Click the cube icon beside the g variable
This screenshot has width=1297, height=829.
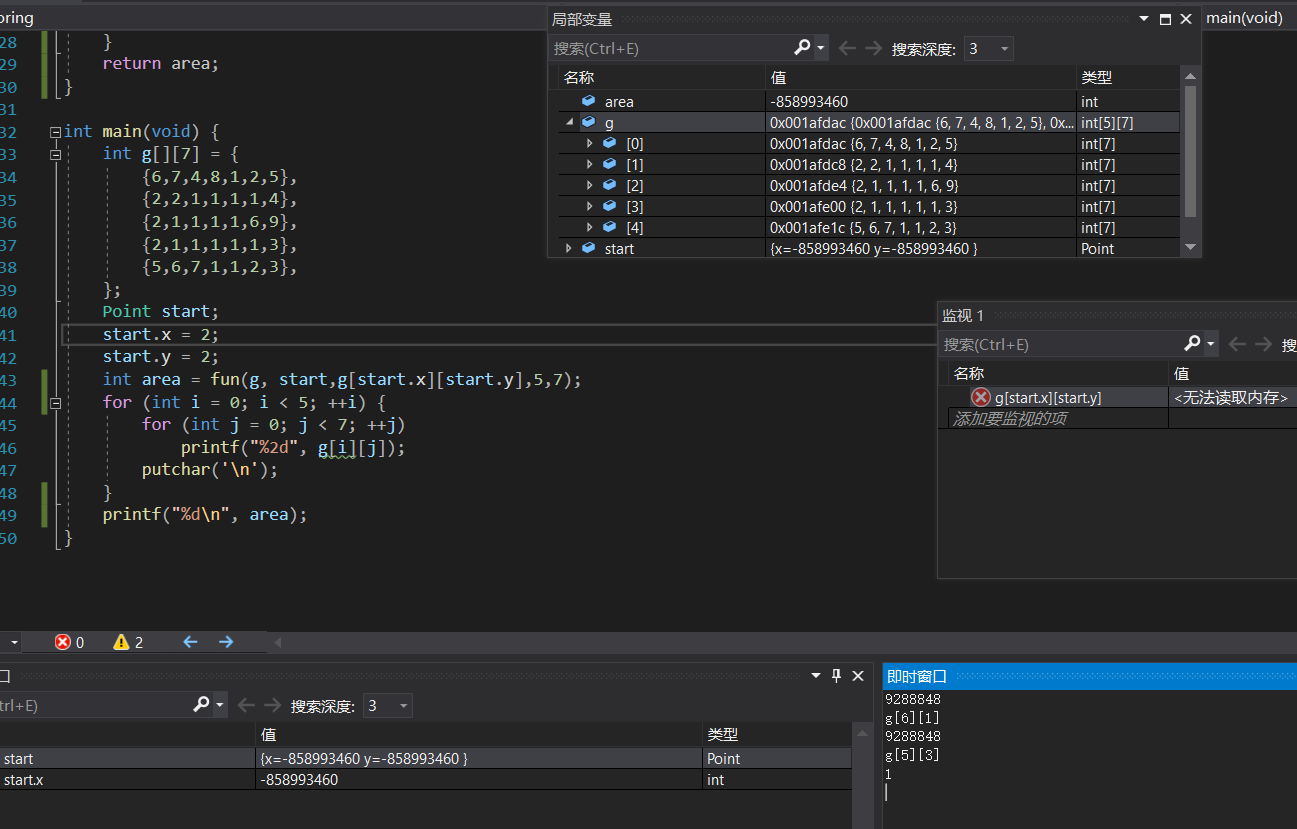[588, 122]
